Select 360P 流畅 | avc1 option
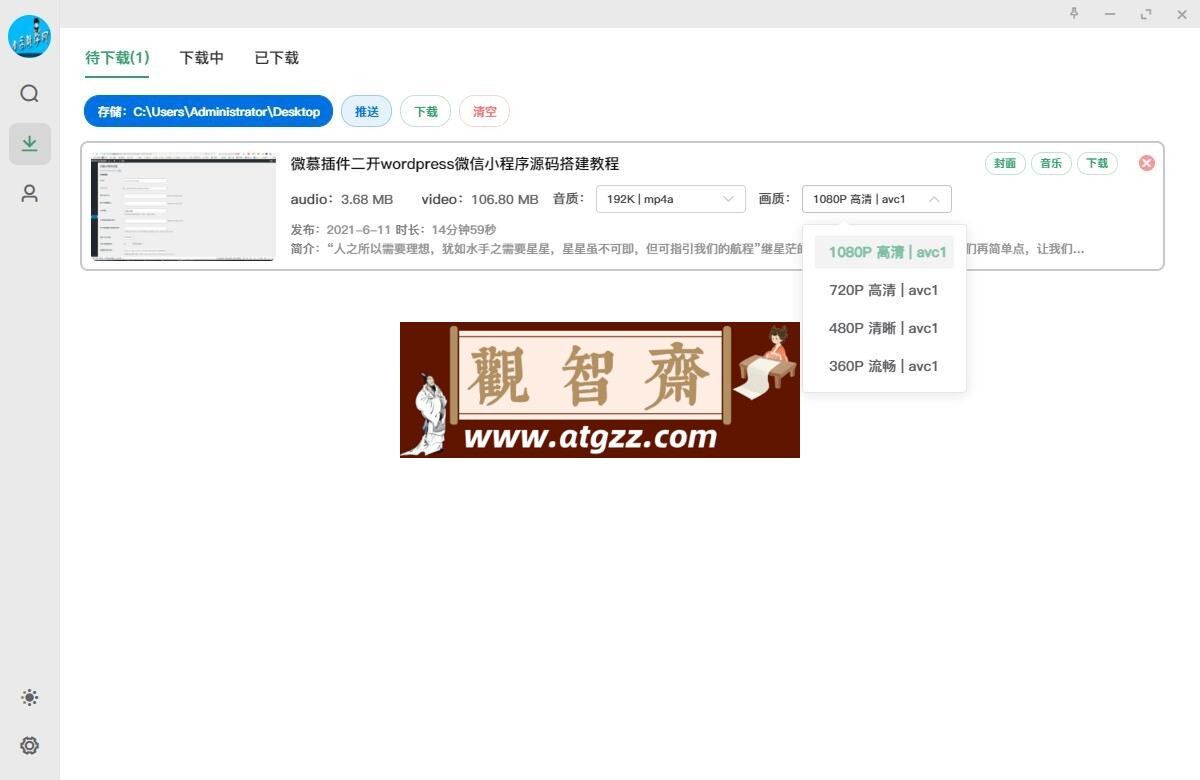Viewport: 1200px width, 780px height. (x=885, y=366)
